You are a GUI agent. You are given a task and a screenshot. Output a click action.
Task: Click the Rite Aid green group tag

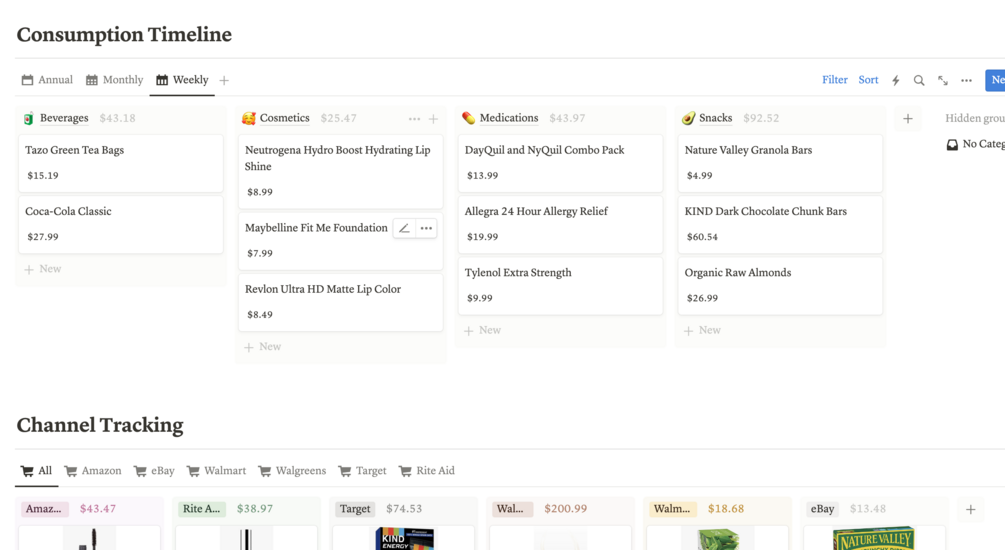(x=201, y=509)
